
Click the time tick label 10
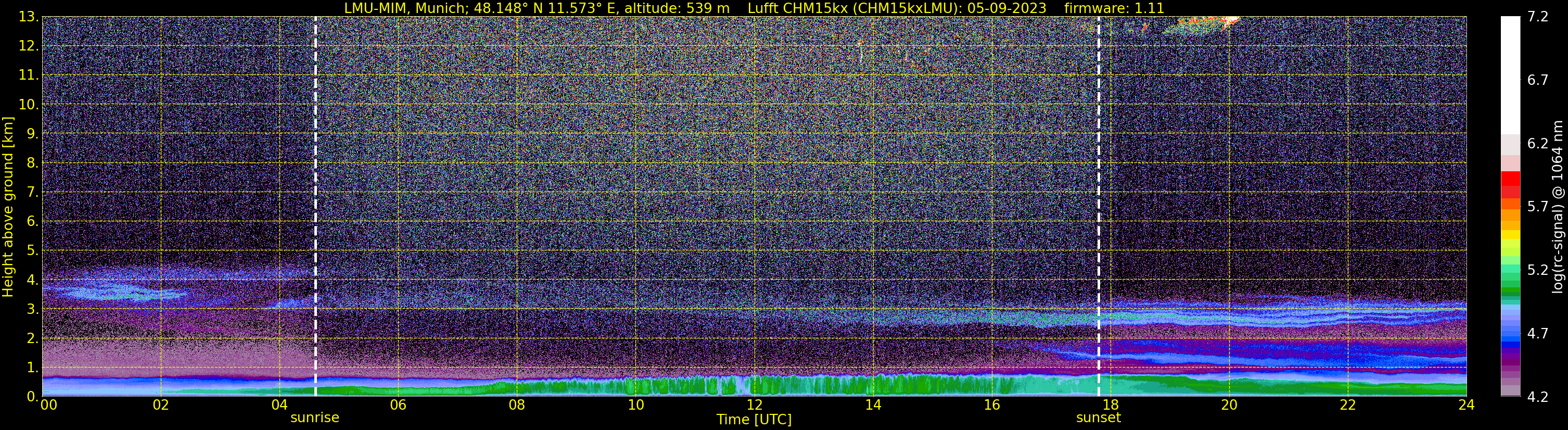pos(635,405)
